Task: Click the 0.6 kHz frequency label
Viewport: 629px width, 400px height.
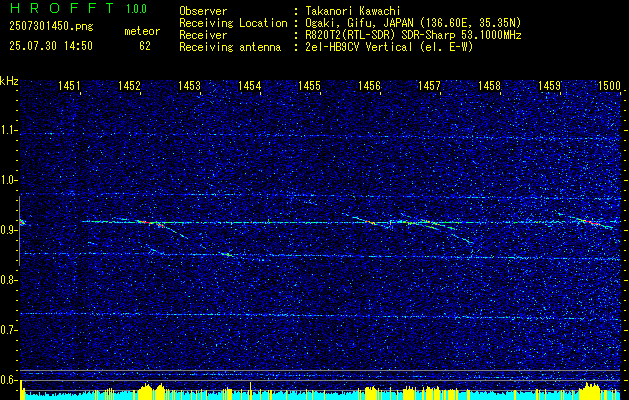Action: [8, 380]
